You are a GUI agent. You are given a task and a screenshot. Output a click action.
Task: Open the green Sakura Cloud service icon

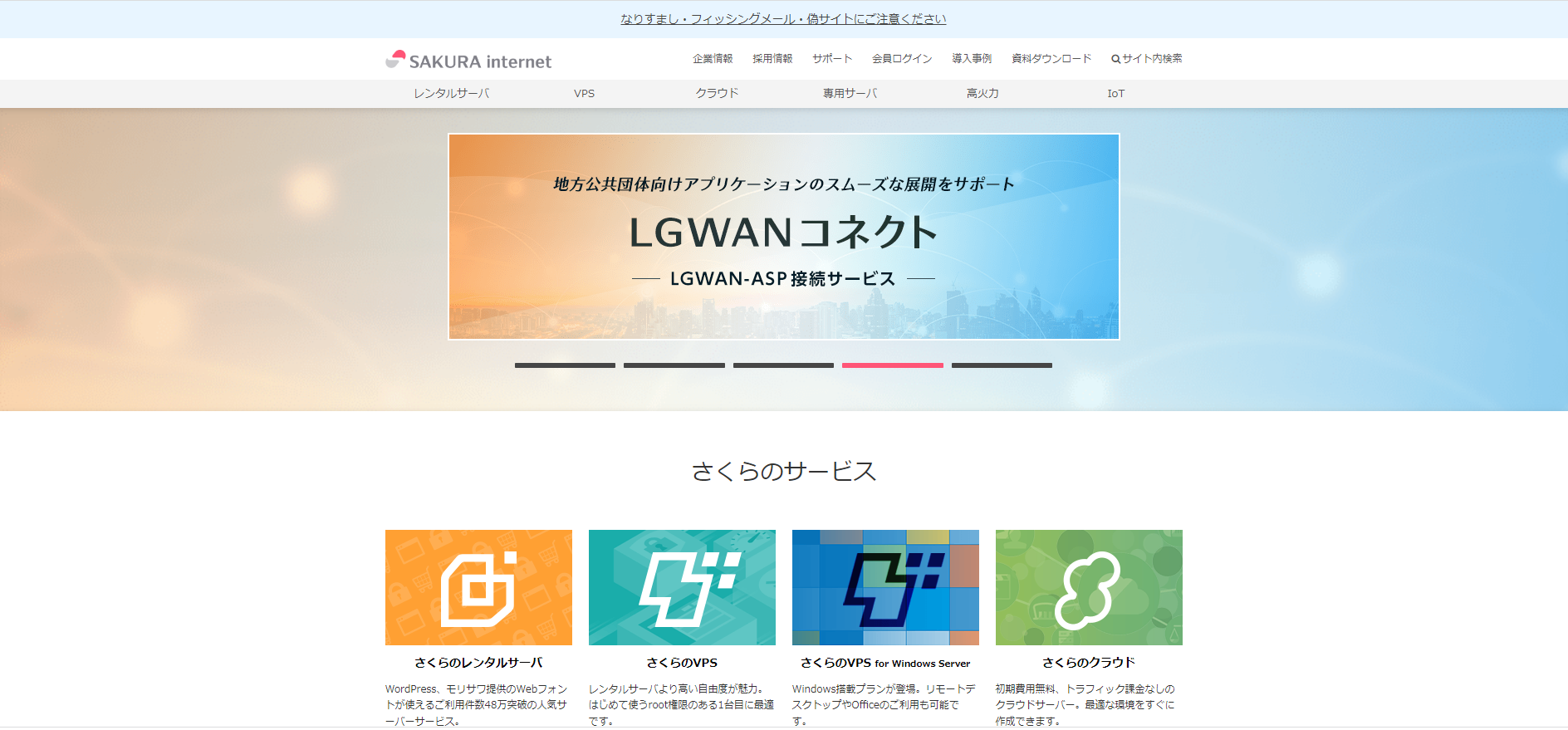coord(1089,587)
